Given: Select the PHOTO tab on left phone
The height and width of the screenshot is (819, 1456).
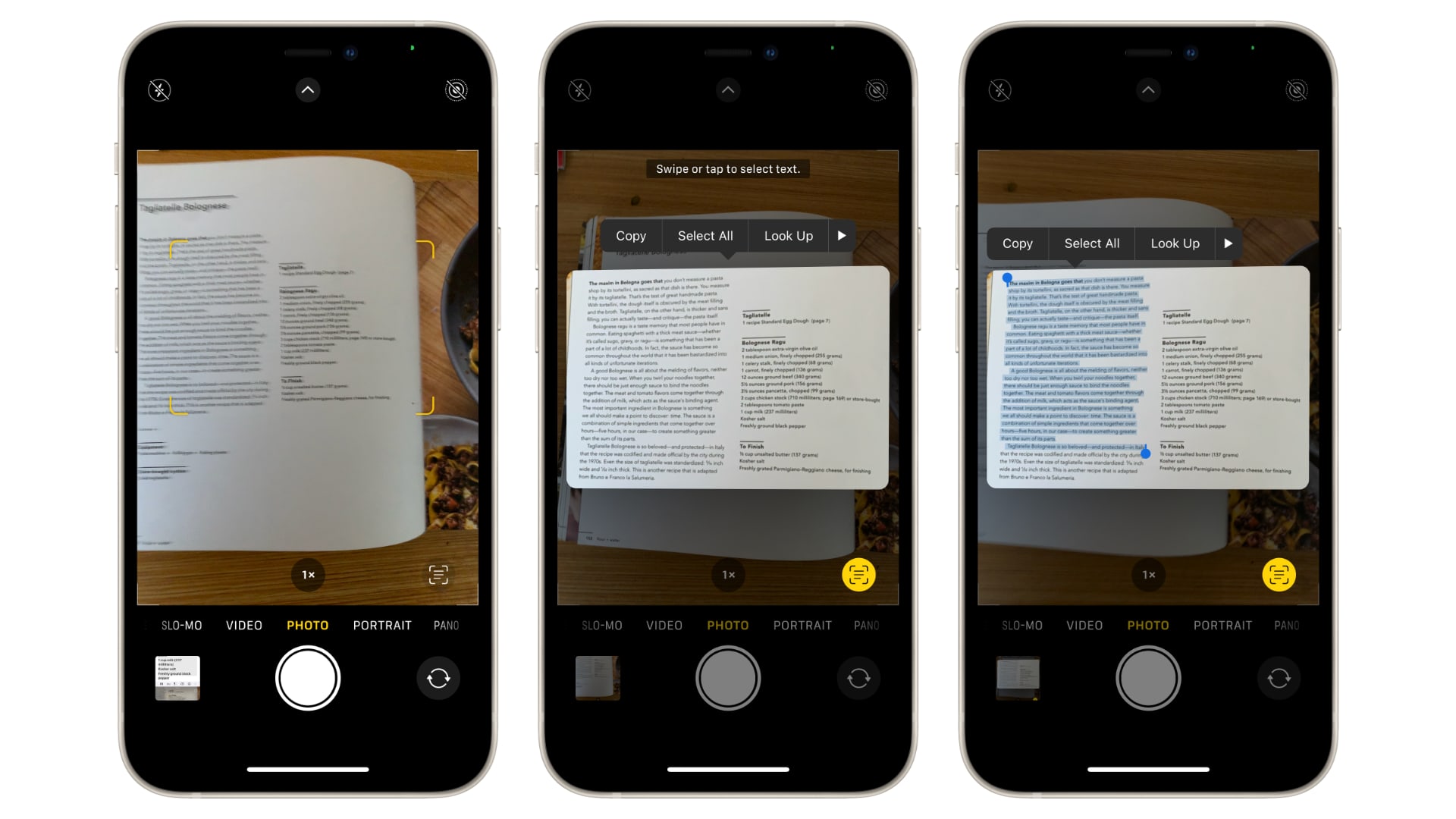Looking at the screenshot, I should [x=307, y=625].
